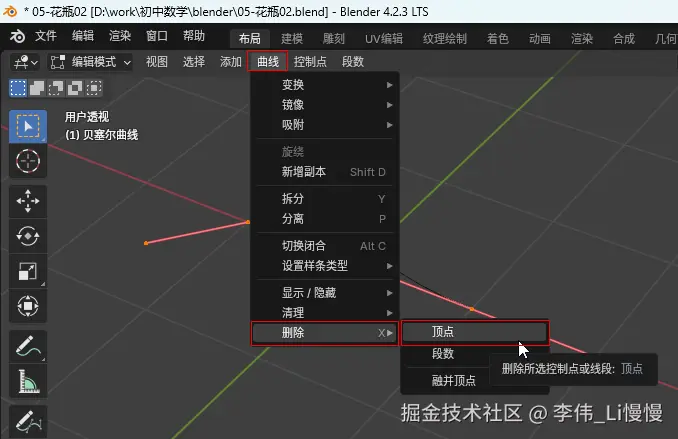Open the 帮助 menu
Viewport: 678px width, 439px height.
click(194, 36)
